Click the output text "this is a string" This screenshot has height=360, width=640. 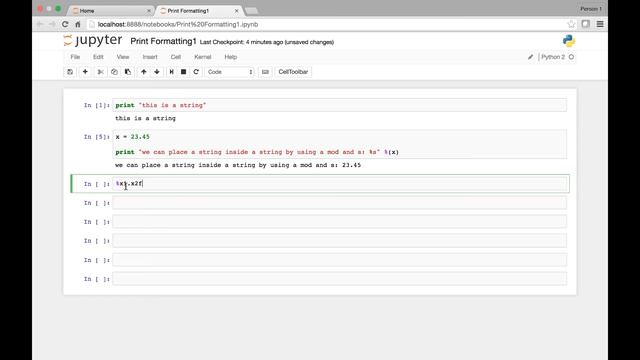(x=145, y=118)
